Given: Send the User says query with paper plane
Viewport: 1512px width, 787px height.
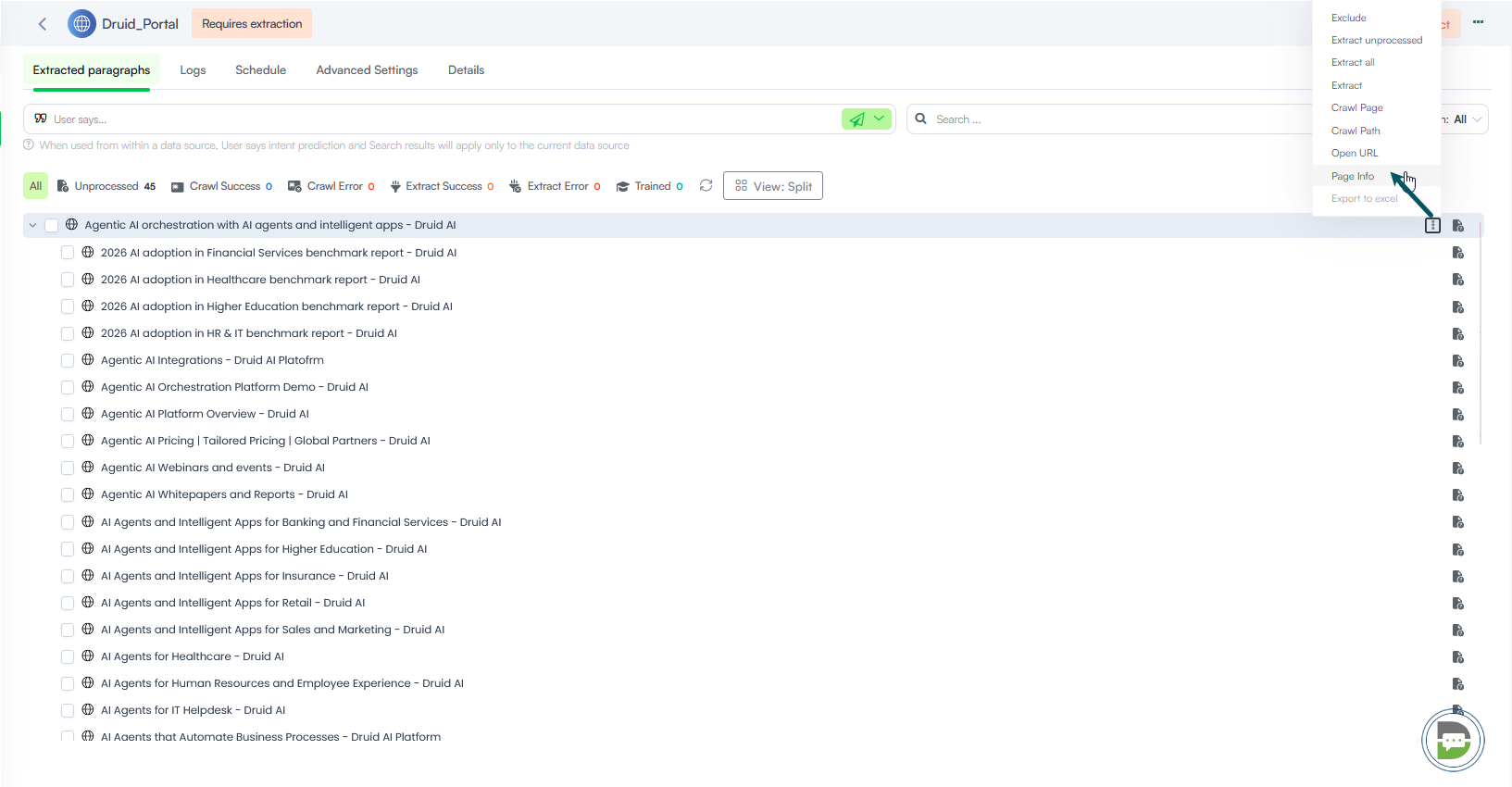Looking at the screenshot, I should [x=856, y=119].
